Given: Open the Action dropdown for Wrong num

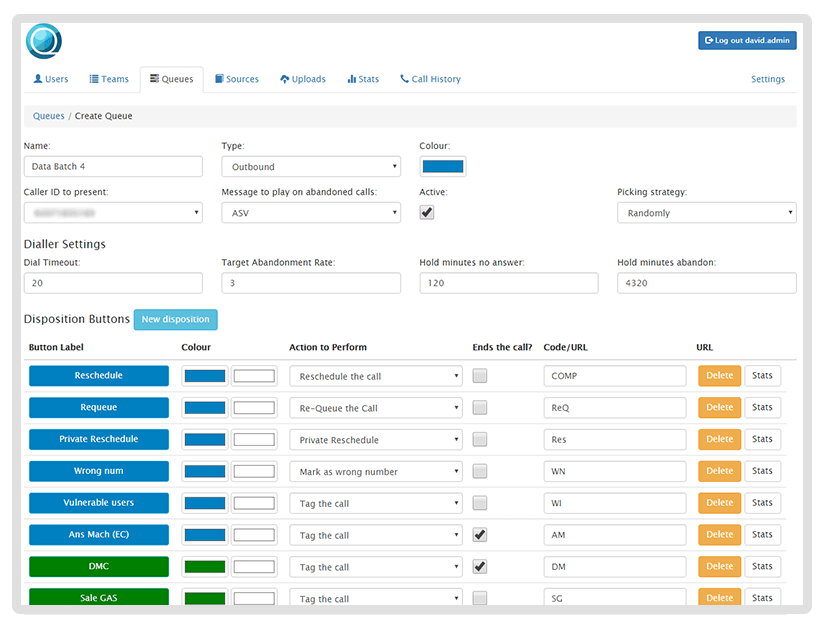Looking at the screenshot, I should coord(375,471).
